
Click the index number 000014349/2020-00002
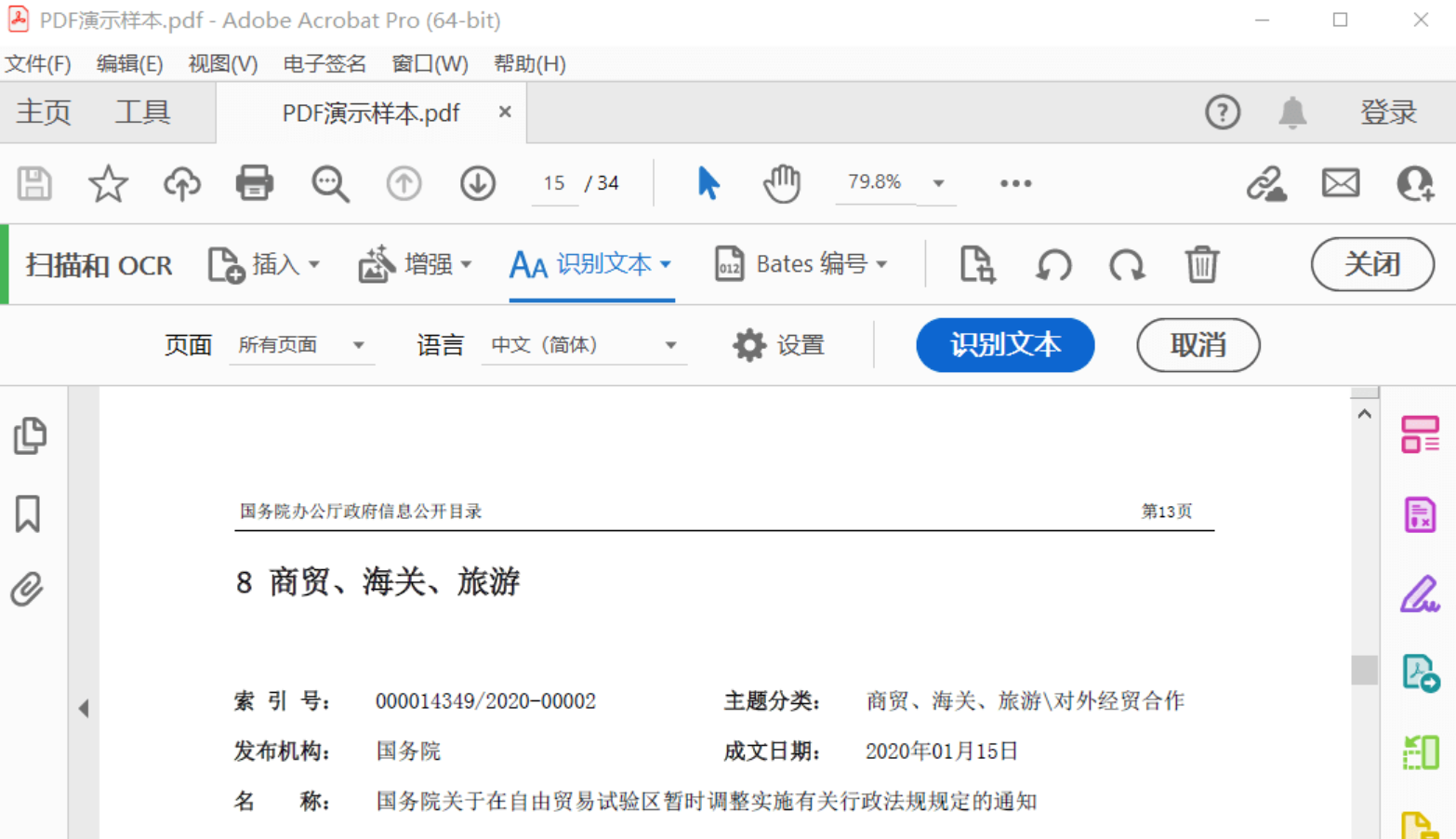click(485, 701)
